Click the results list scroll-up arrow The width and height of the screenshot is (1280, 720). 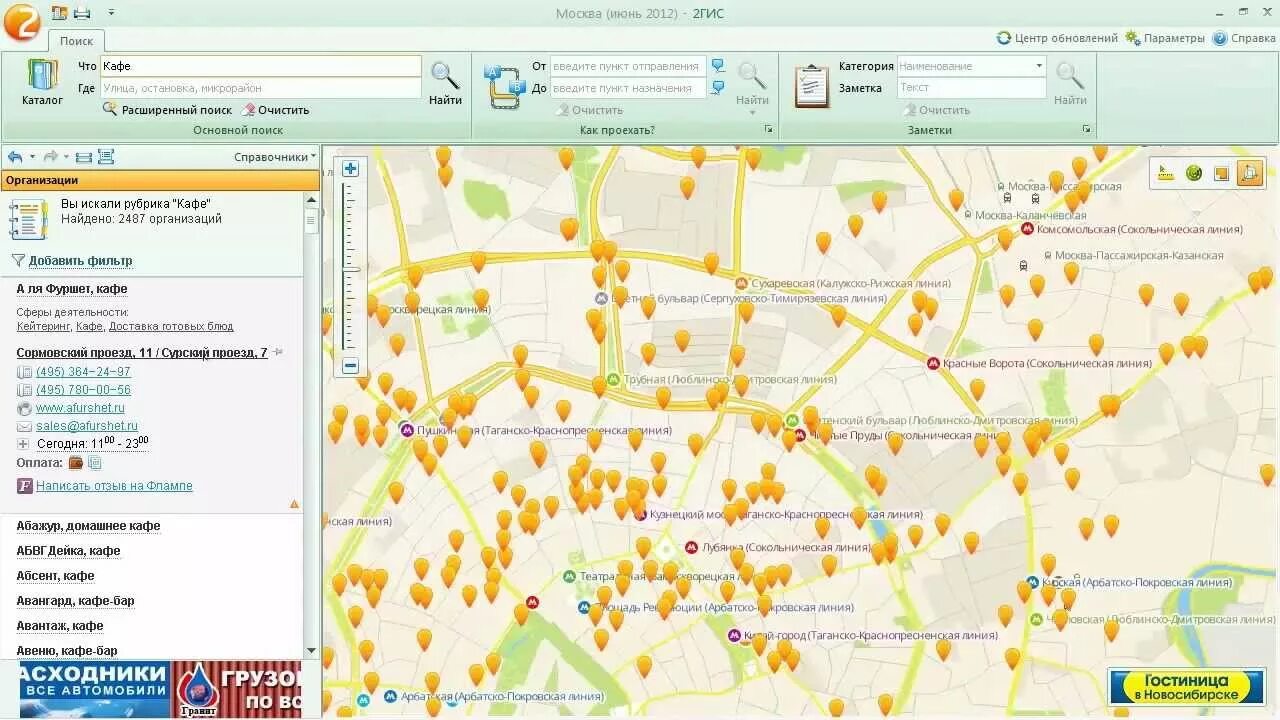point(311,200)
